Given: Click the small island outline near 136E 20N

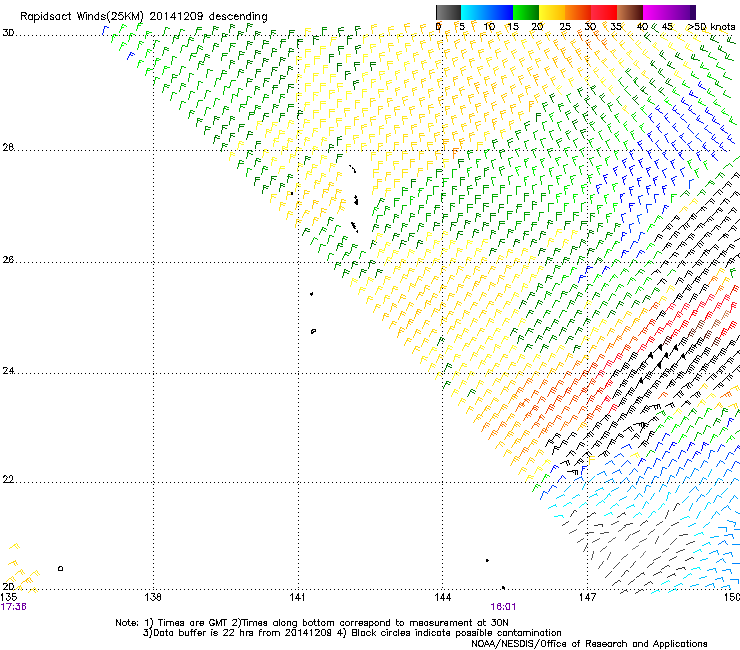Looking at the screenshot, I should click(60, 568).
